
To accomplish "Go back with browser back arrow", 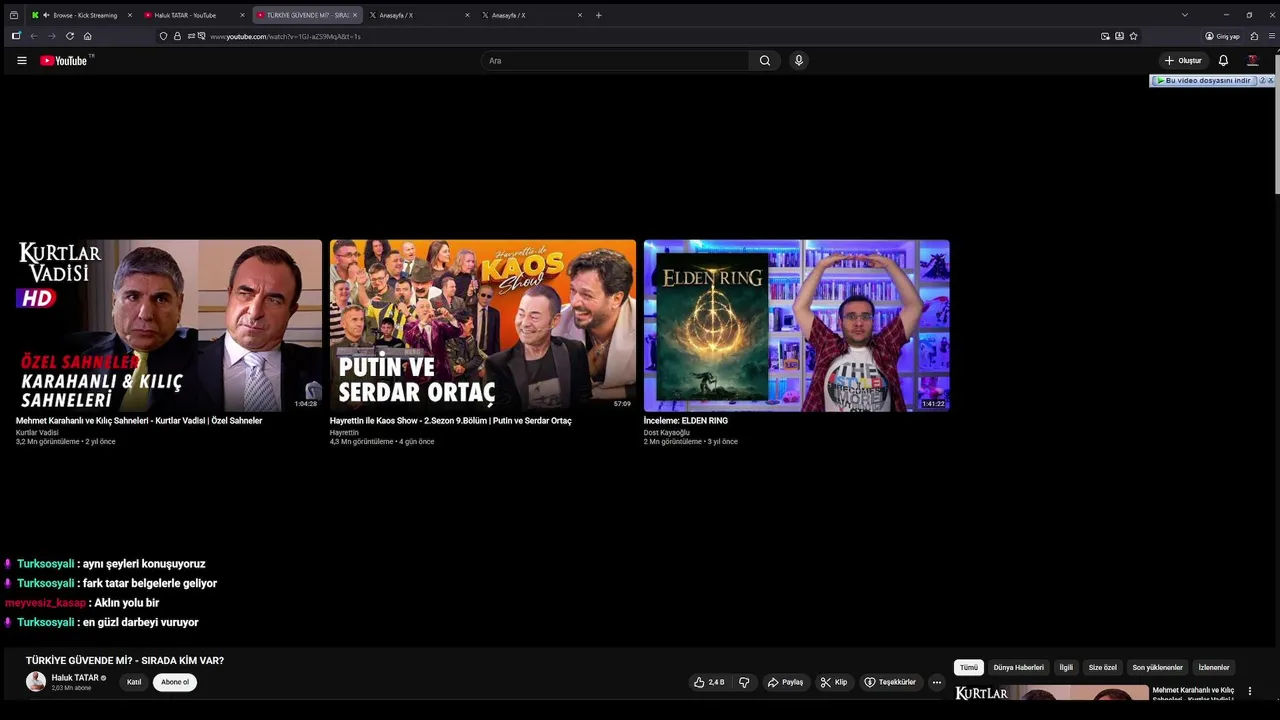I will coord(34,36).
